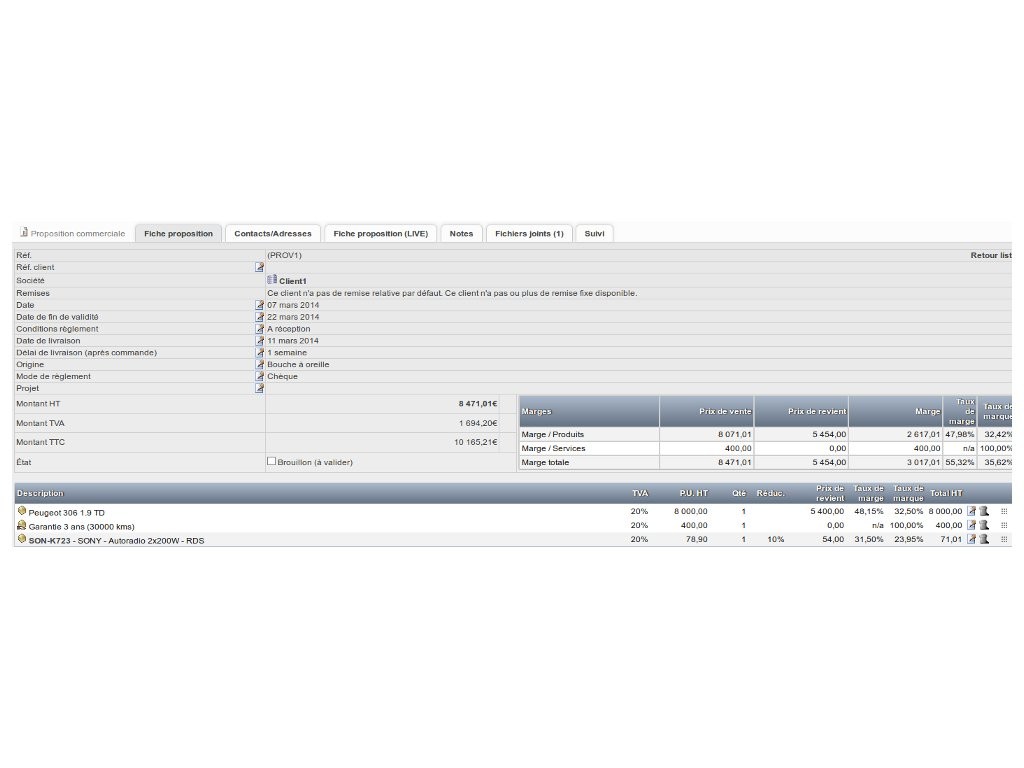Click the Total HT column header
Screen dimensions: 1024x768
(946, 493)
